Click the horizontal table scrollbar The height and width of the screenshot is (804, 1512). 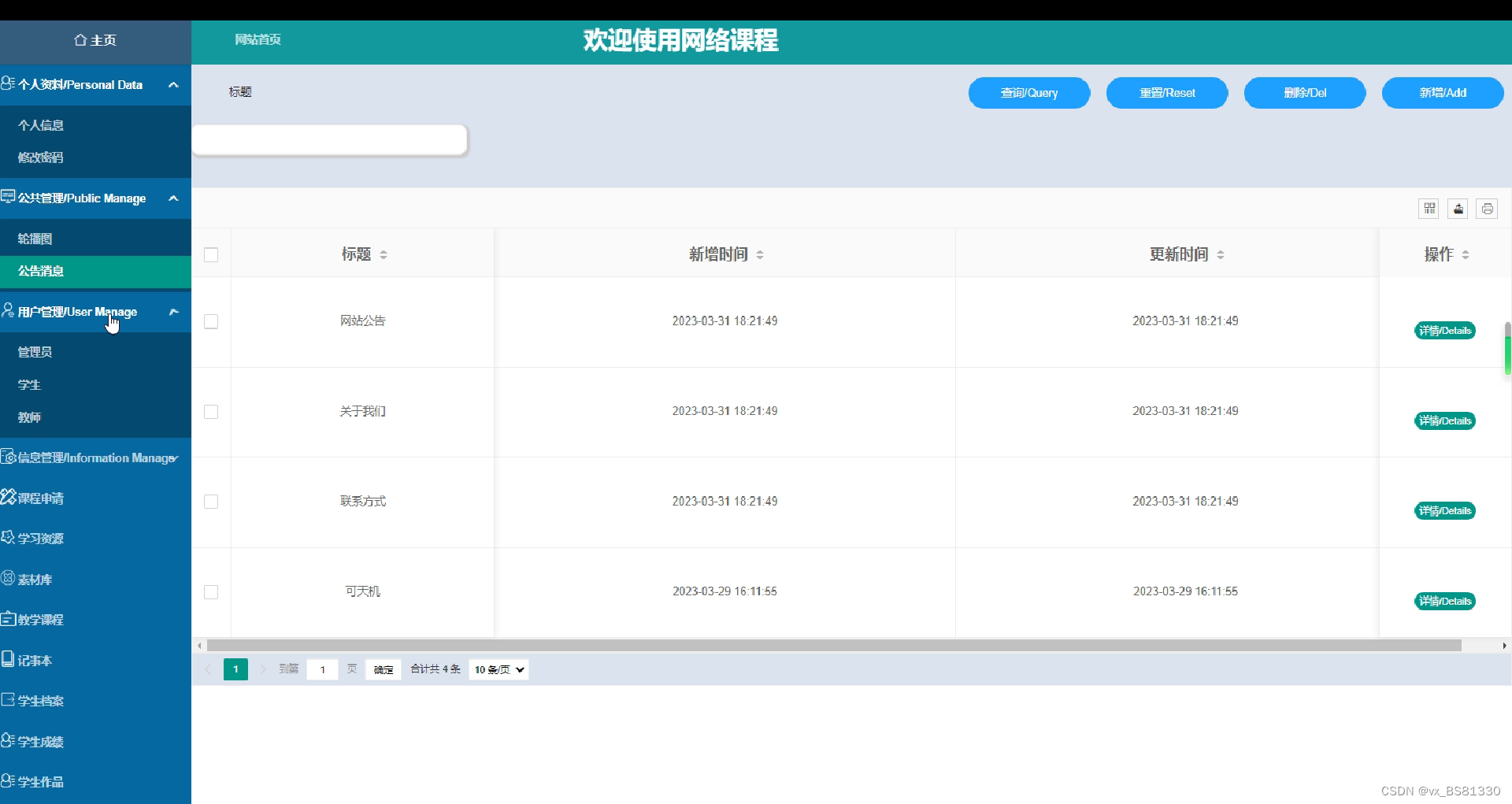tap(834, 646)
